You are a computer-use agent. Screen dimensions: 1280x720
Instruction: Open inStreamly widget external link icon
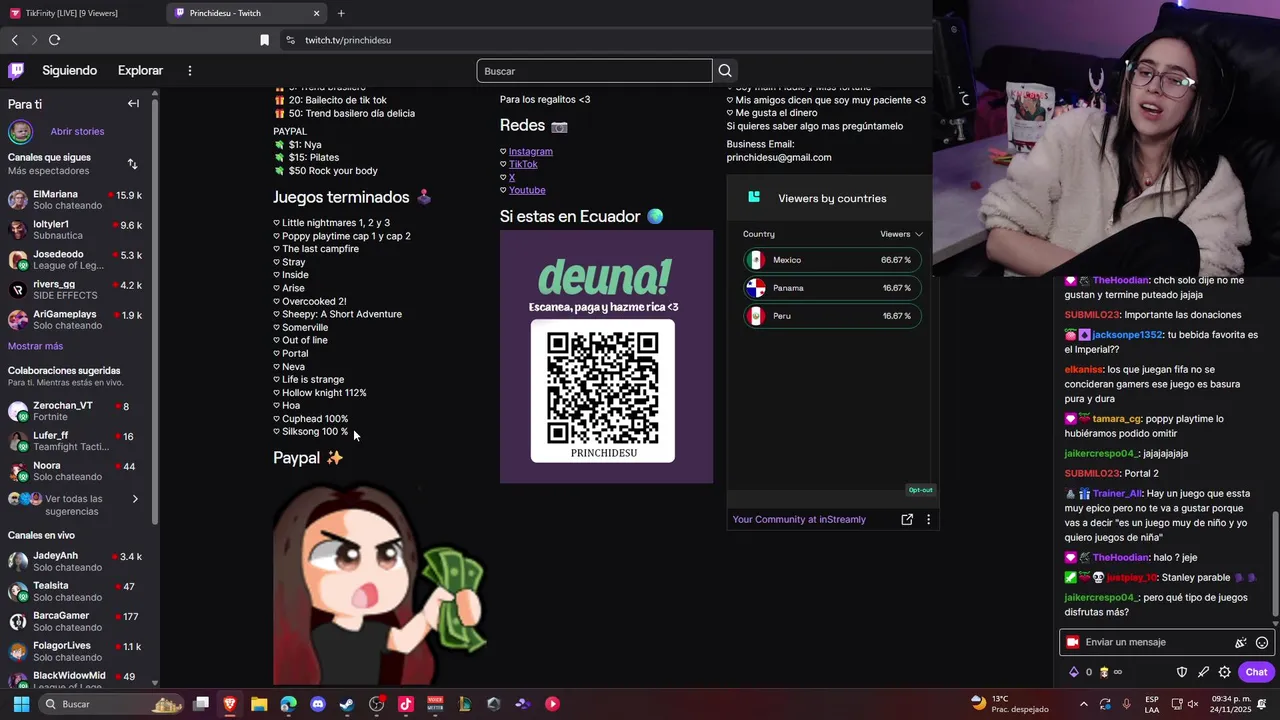pos(907,520)
